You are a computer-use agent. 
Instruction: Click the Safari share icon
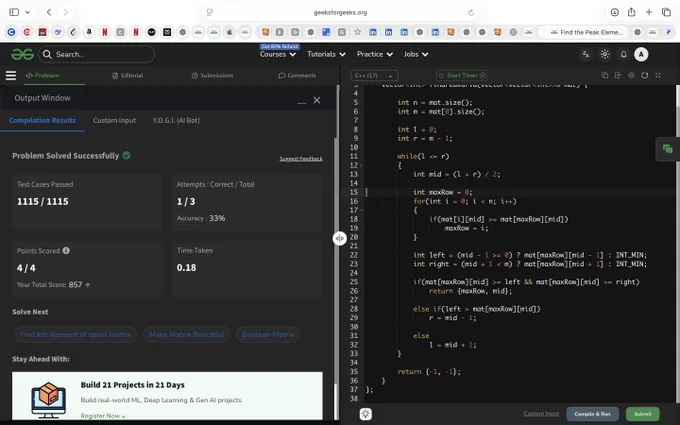pyautogui.click(x=631, y=12)
